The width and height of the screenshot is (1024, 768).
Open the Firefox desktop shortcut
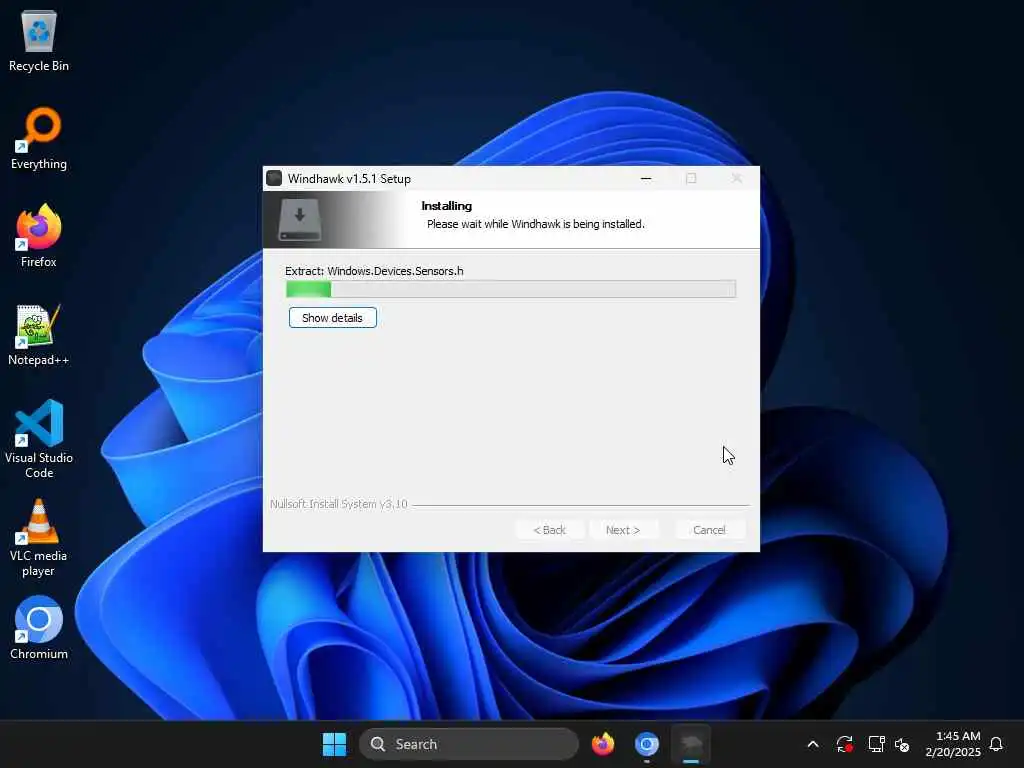39,236
